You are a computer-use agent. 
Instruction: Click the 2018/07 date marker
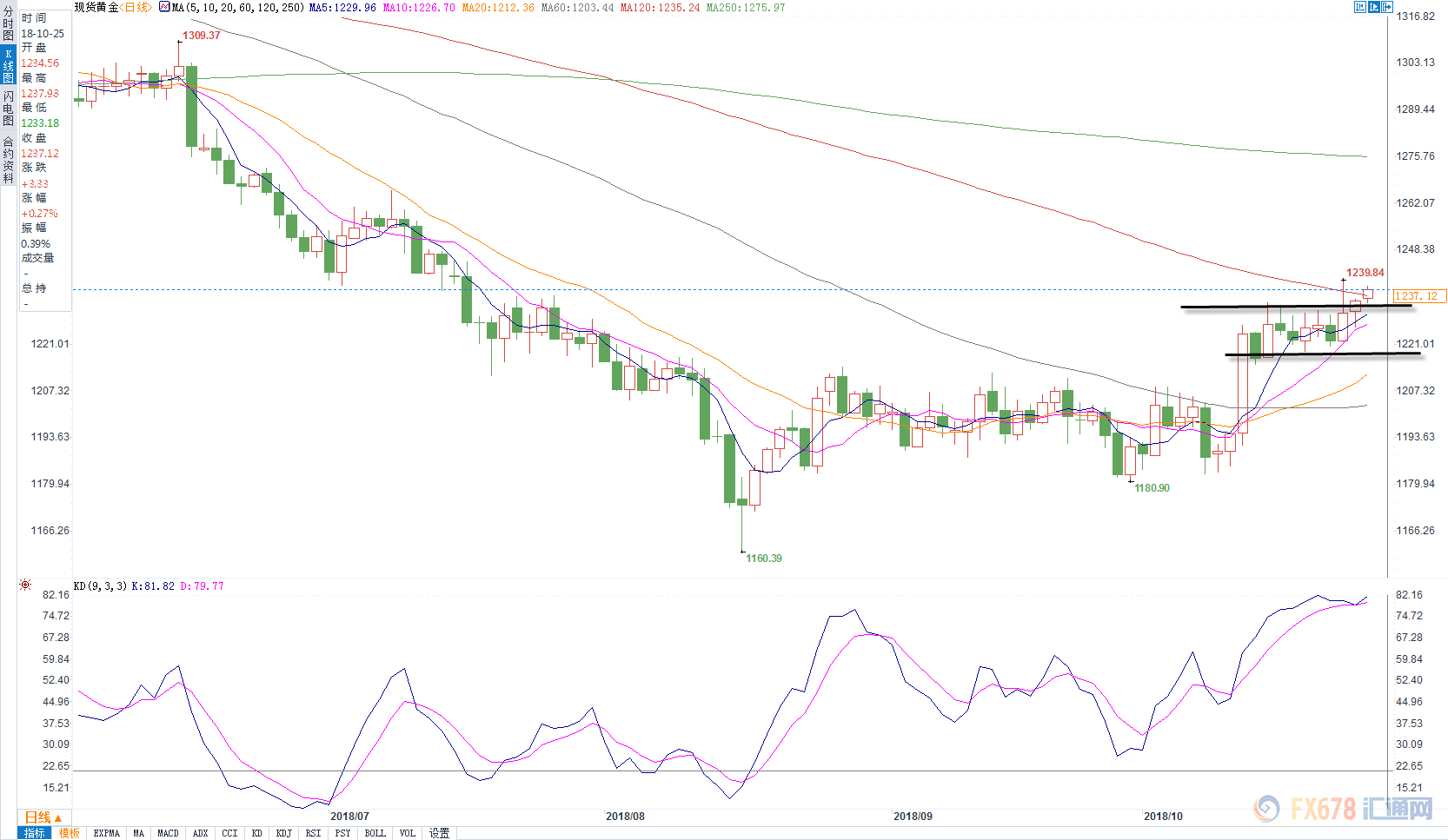coord(349,817)
